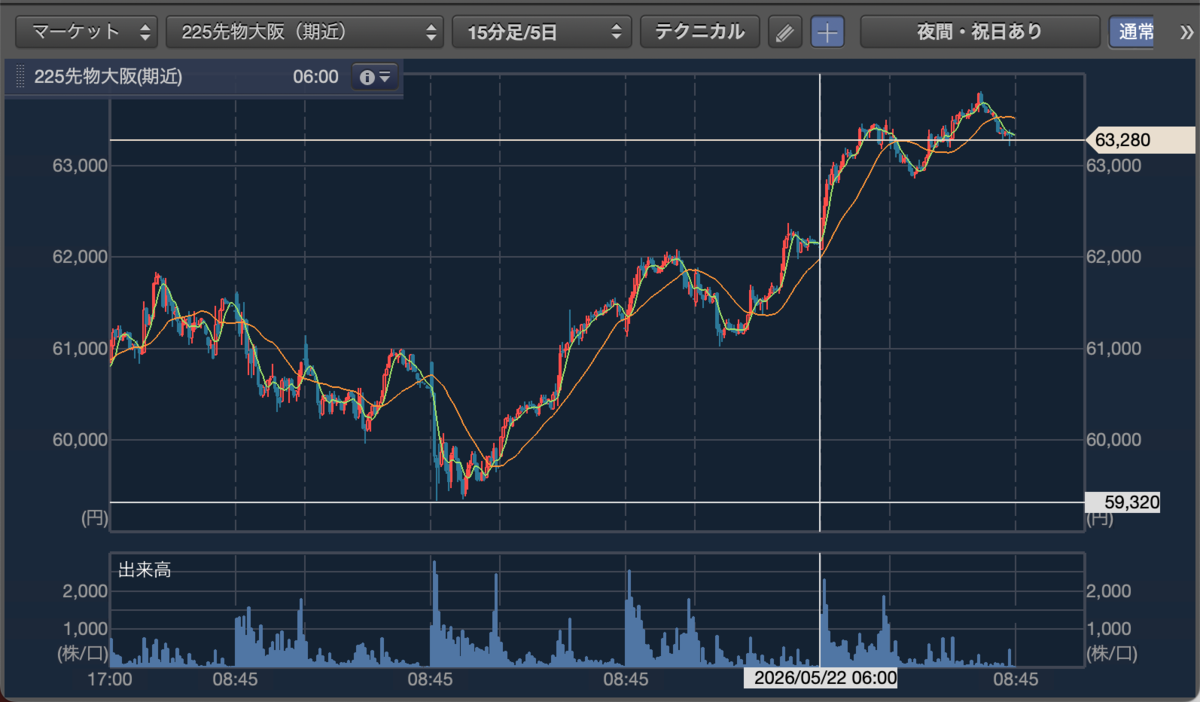Toggle the crosshair cursor button
This screenshot has height=702, width=1200.
pyautogui.click(x=827, y=32)
